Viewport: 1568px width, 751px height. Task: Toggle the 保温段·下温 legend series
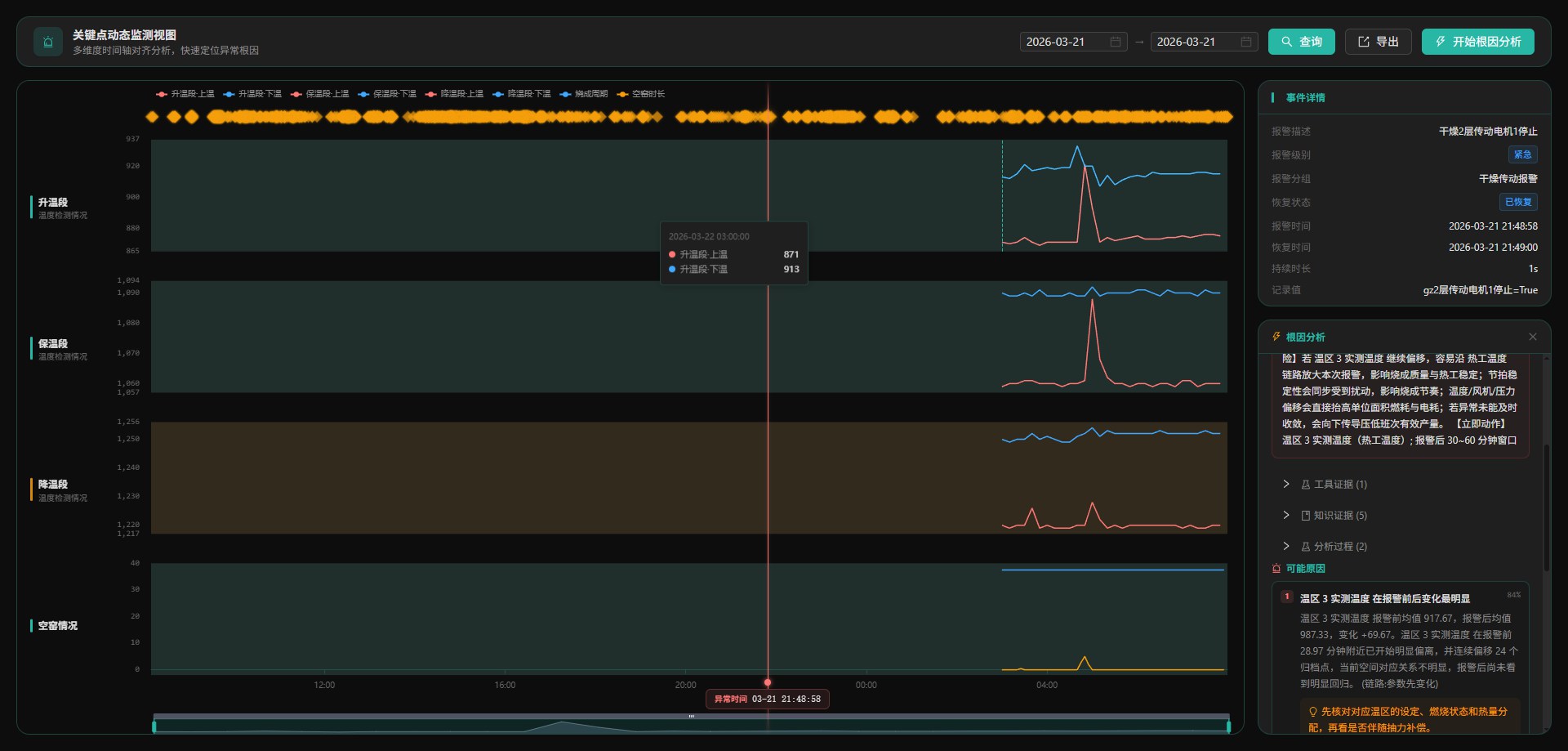tap(387, 94)
